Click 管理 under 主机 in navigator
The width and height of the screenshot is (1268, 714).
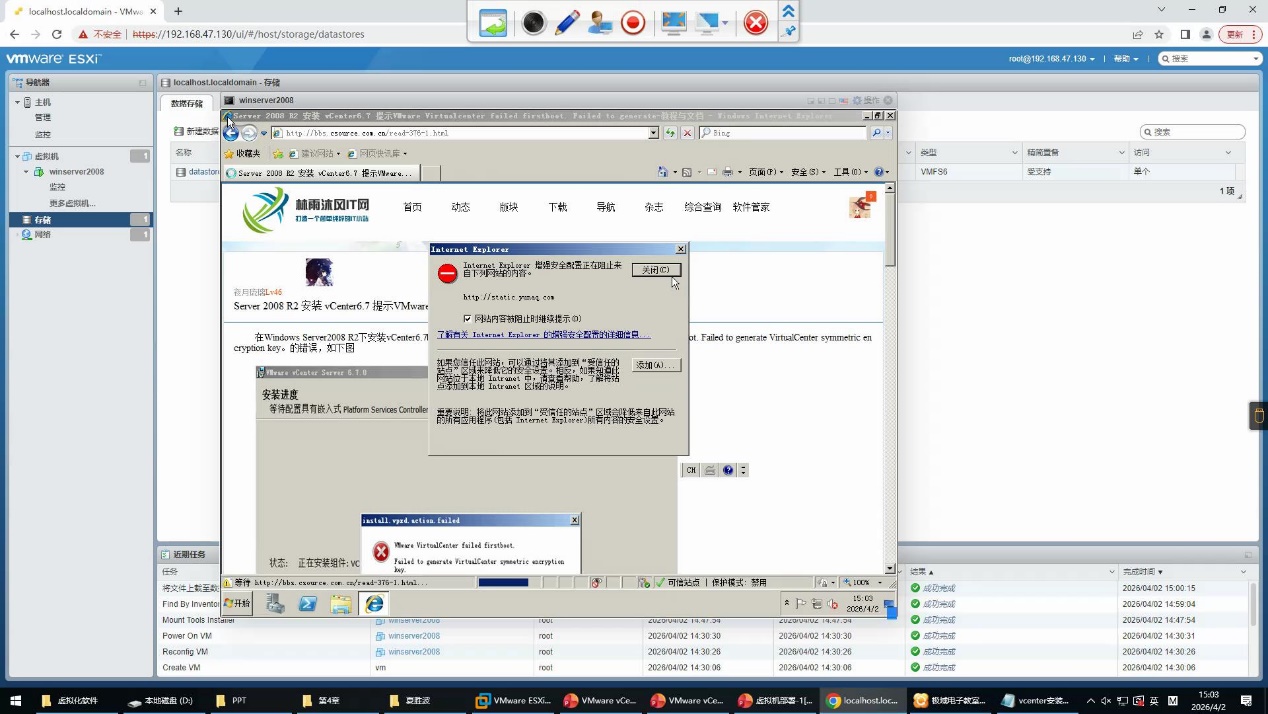42,118
